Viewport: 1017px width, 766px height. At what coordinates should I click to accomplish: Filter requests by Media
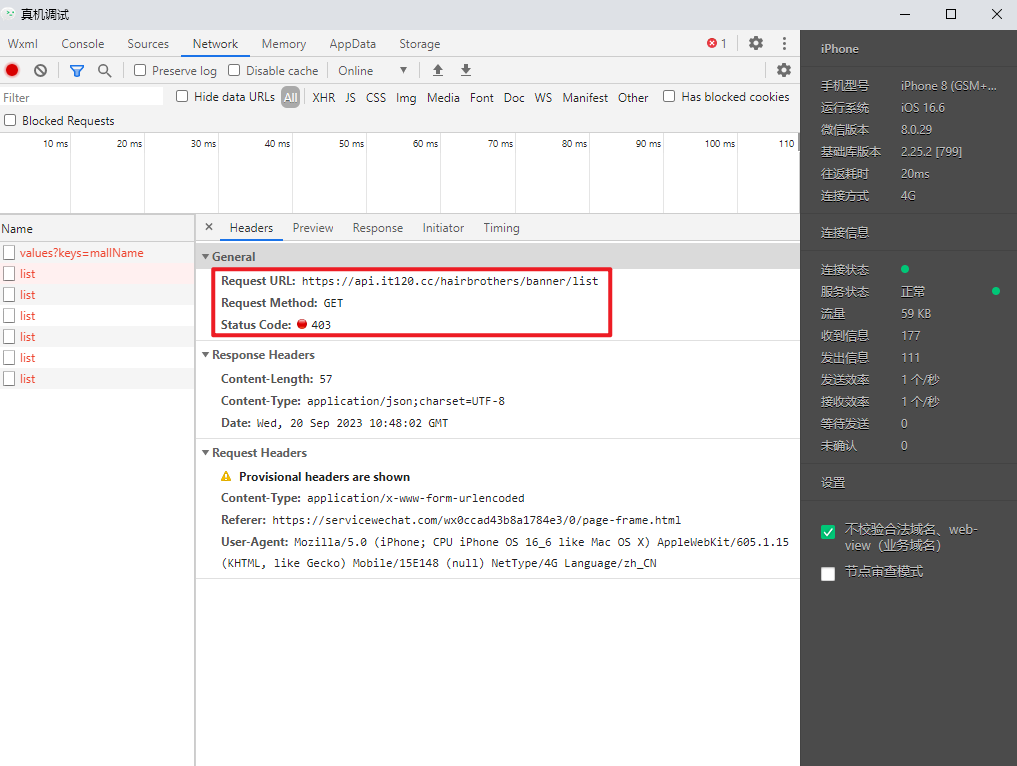pos(443,97)
